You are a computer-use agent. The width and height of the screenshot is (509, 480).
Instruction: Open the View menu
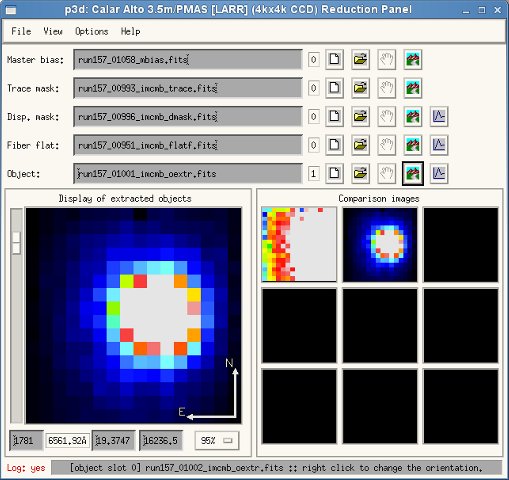(53, 31)
